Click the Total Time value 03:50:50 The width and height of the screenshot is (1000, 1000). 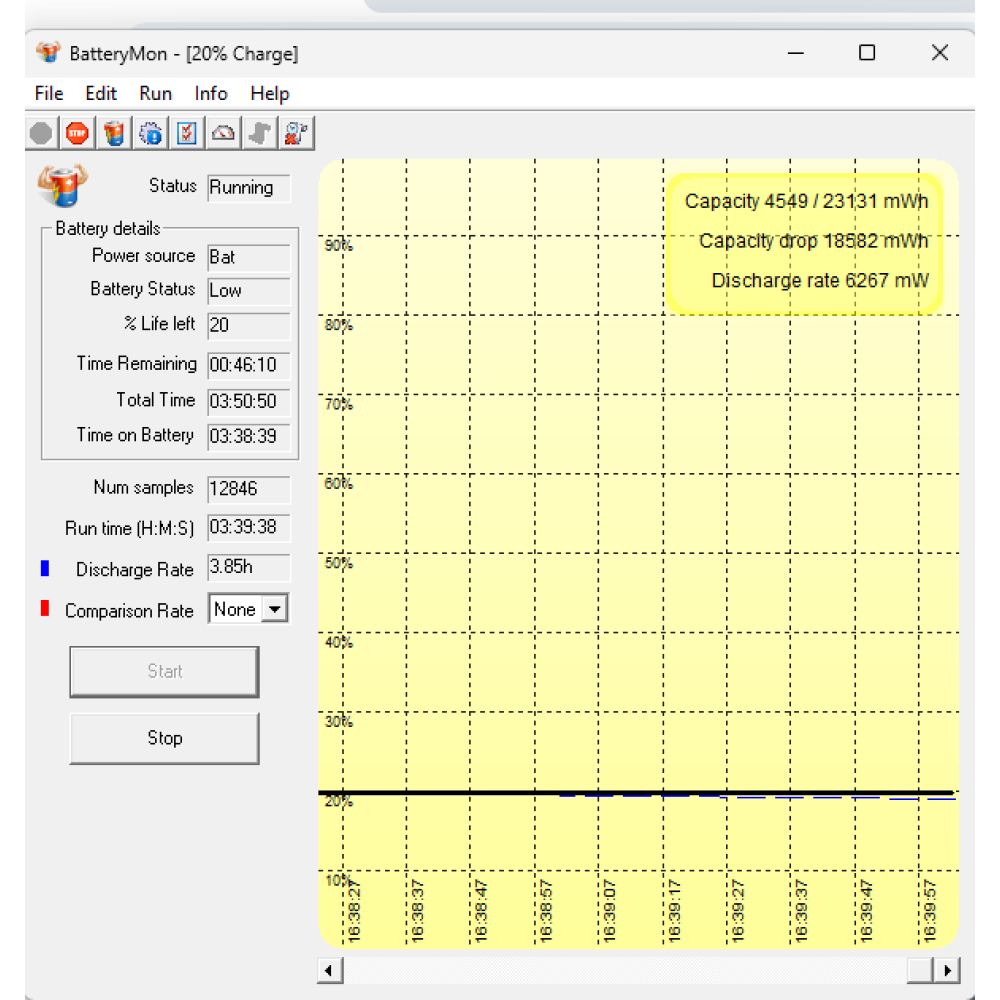pyautogui.click(x=249, y=402)
